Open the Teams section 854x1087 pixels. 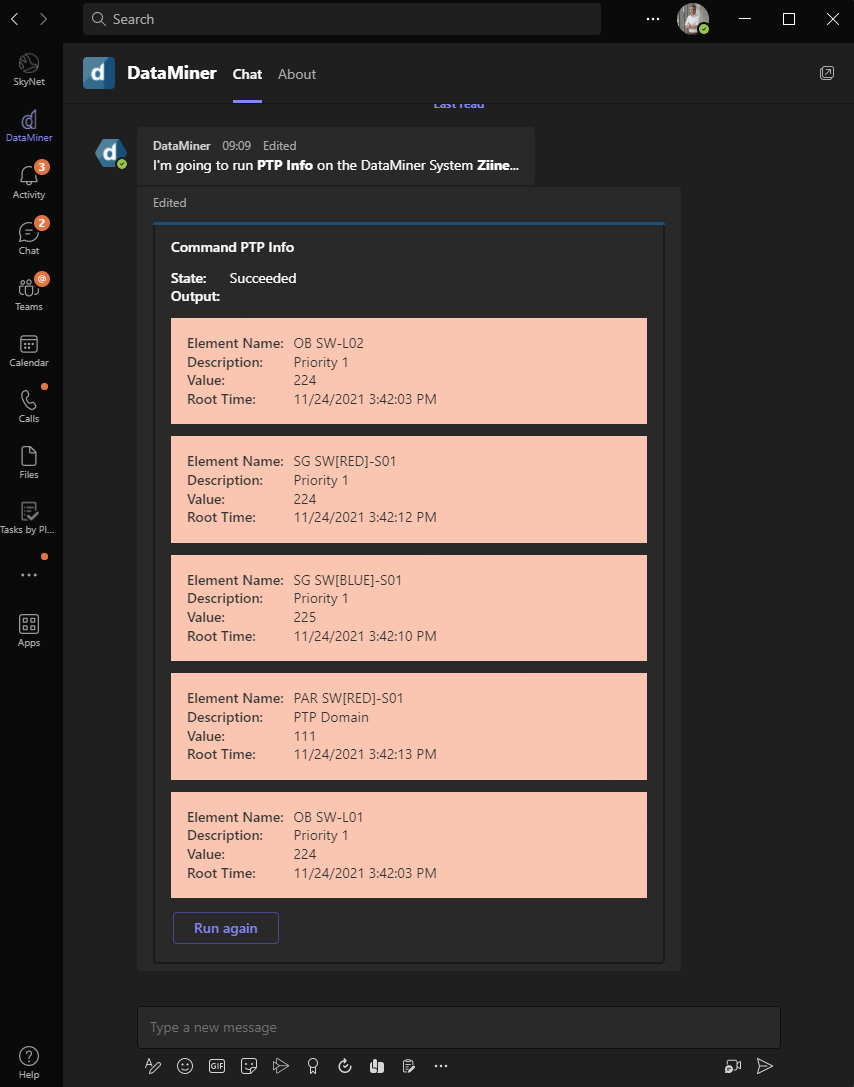(29, 294)
